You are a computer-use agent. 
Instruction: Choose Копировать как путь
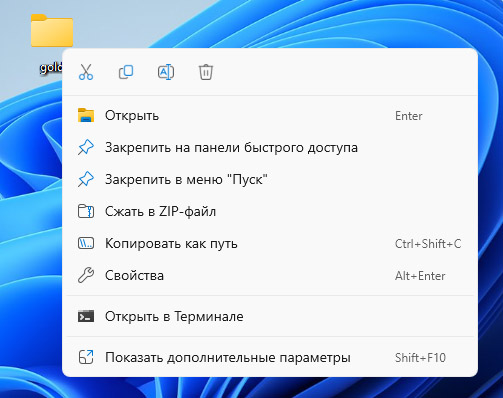pyautogui.click(x=270, y=244)
